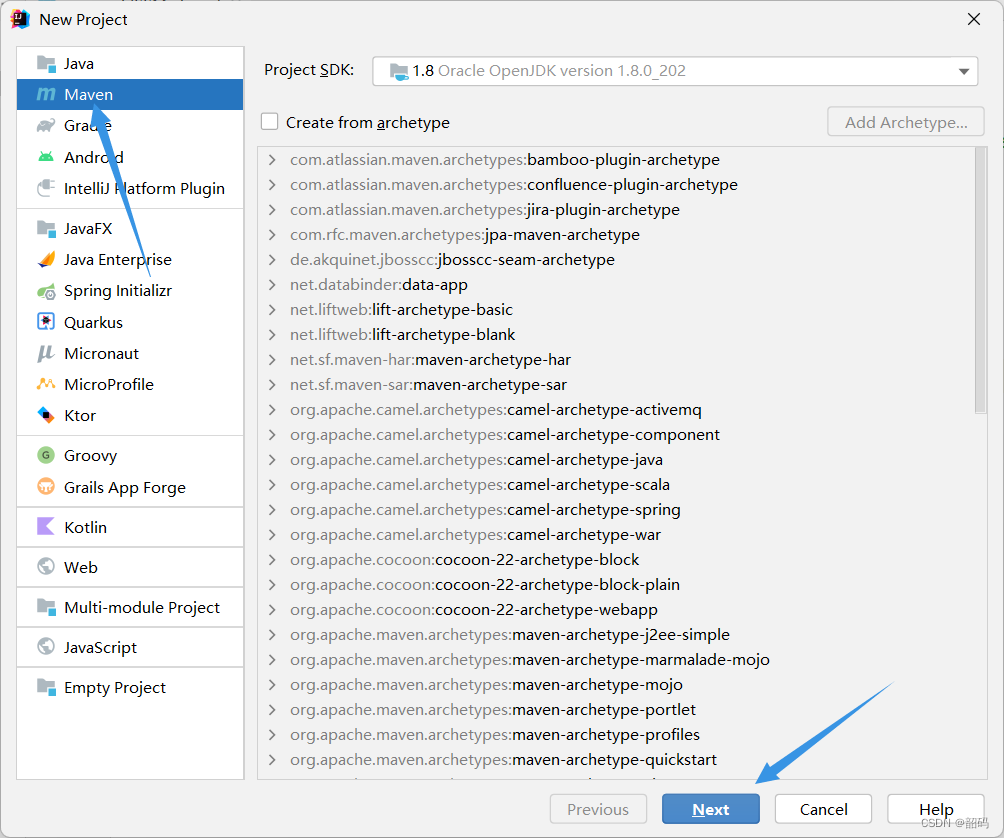Image resolution: width=1004 pixels, height=838 pixels.
Task: Expand bamboo-plugin-archetype node
Action: (x=272, y=159)
